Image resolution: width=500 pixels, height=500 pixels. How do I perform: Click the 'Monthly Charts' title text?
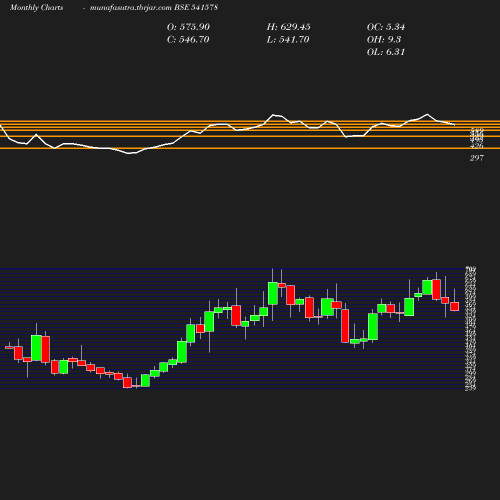36,7
